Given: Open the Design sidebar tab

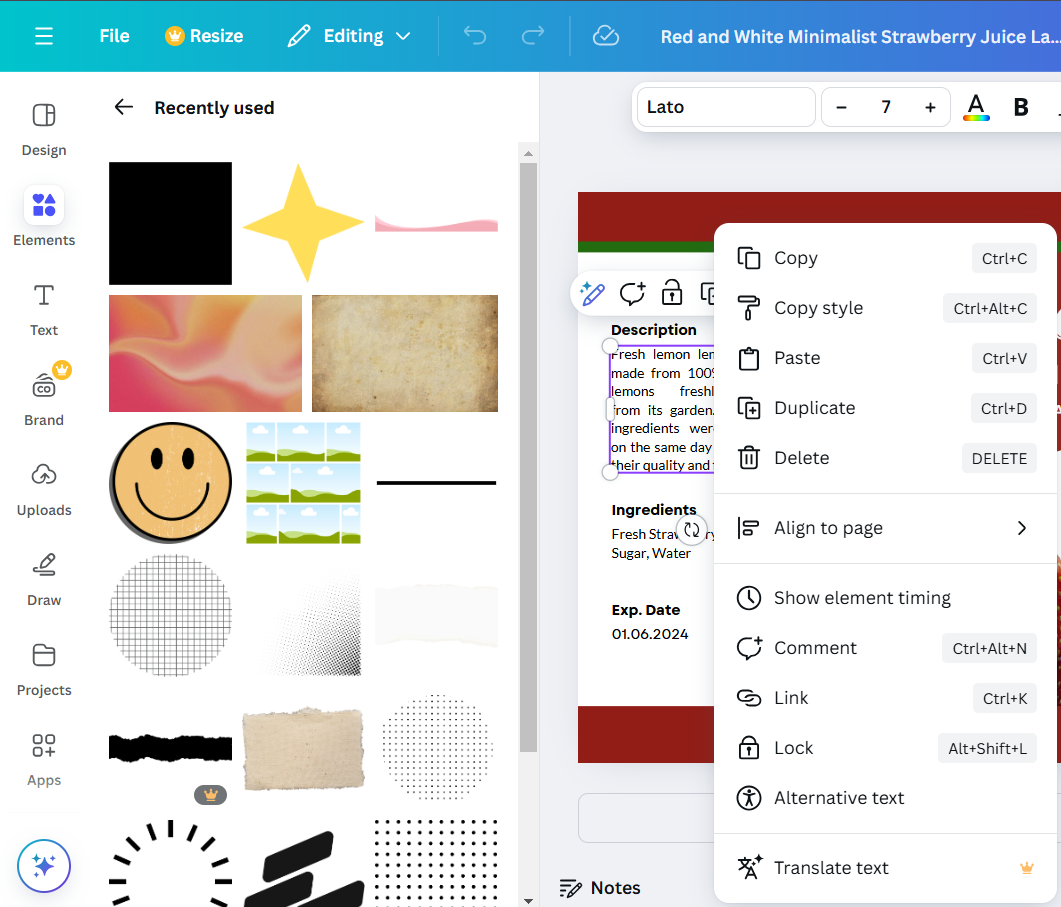Looking at the screenshot, I should pyautogui.click(x=44, y=130).
